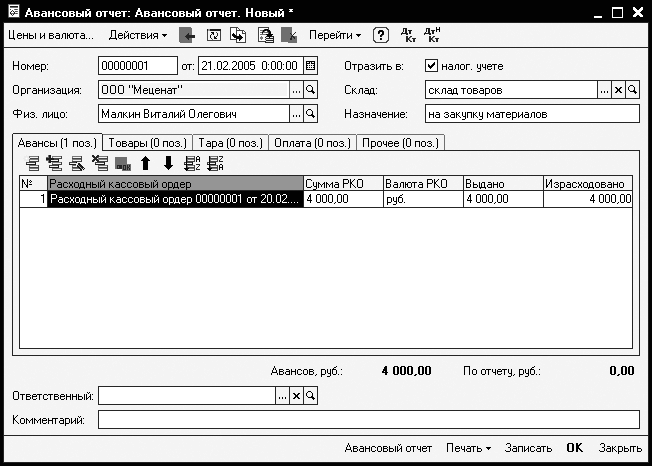Switch to the Товары (0 поз.) tab
Screen dimensions: 652x466
tap(148, 143)
